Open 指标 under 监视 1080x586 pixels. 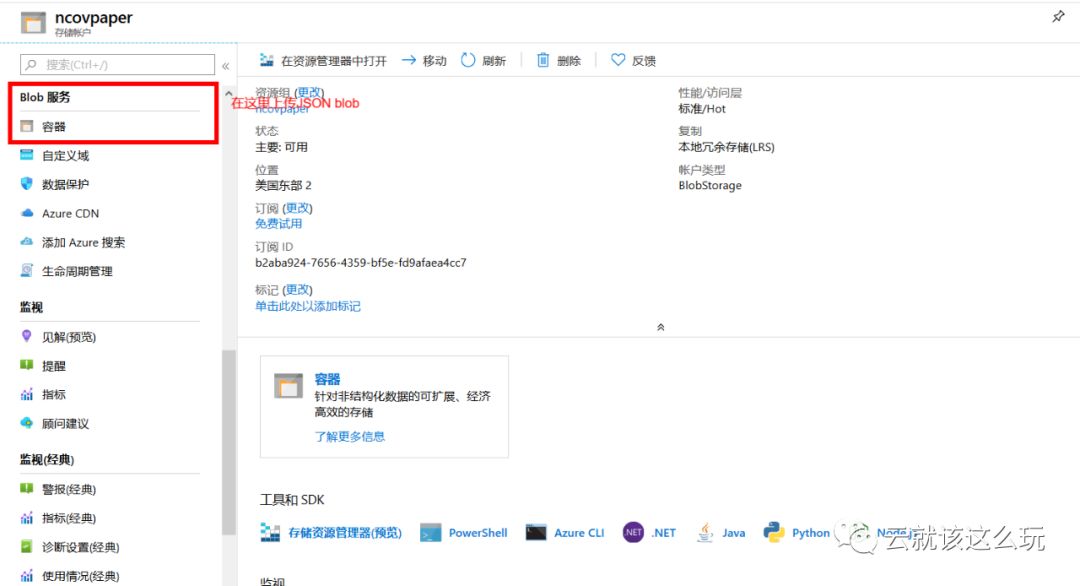click(54, 395)
